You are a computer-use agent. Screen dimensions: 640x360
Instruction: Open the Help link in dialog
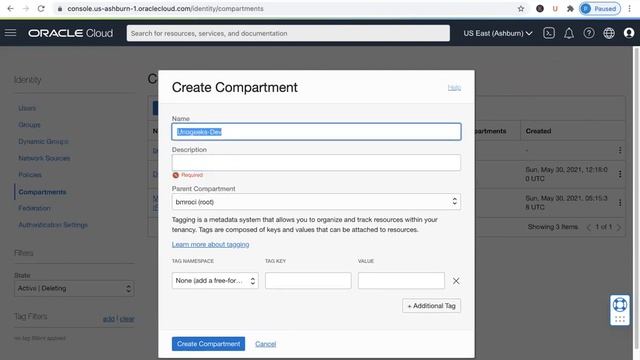454,88
